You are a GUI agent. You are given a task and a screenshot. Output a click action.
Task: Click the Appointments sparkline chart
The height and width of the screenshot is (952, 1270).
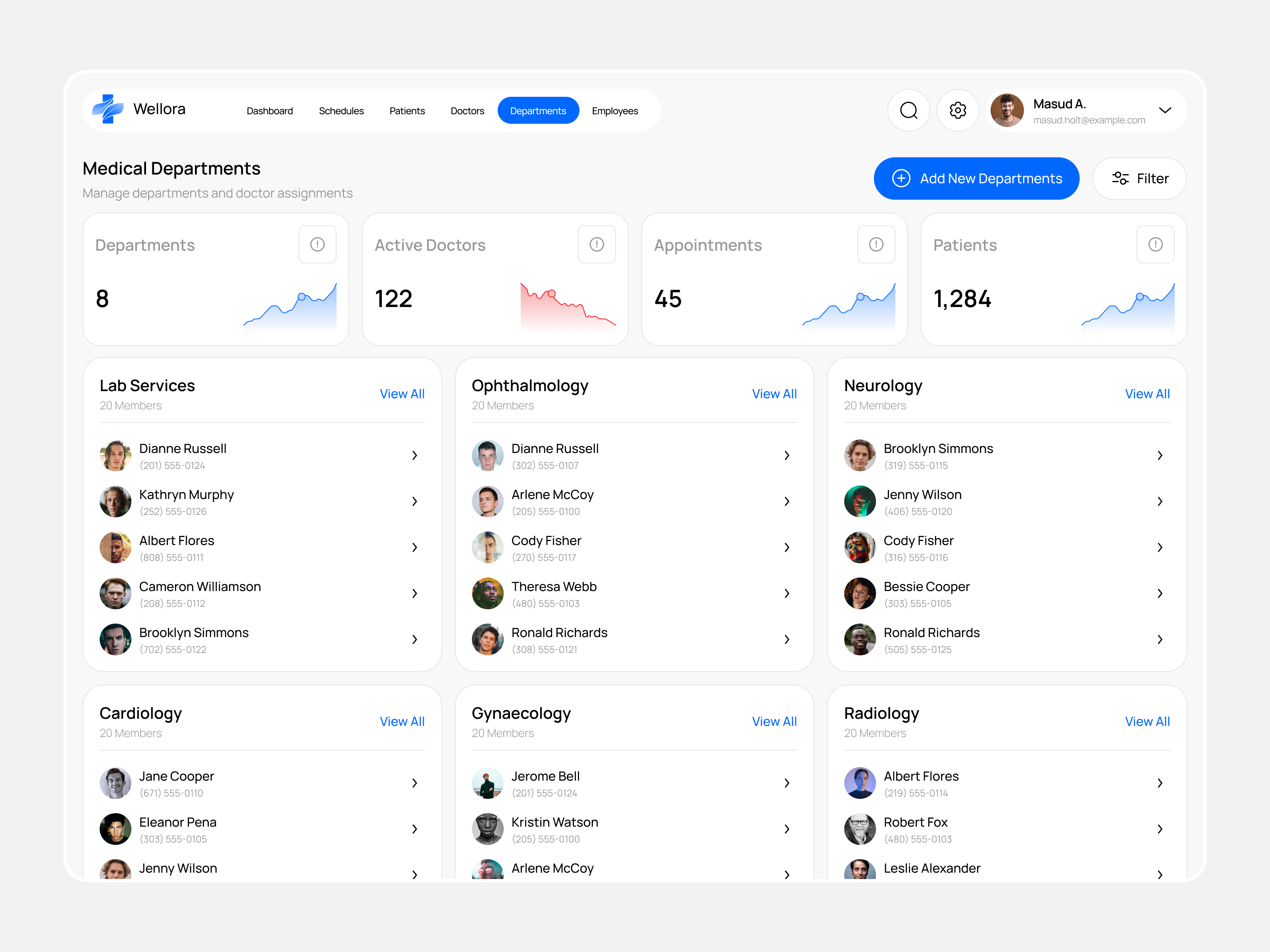tap(849, 307)
